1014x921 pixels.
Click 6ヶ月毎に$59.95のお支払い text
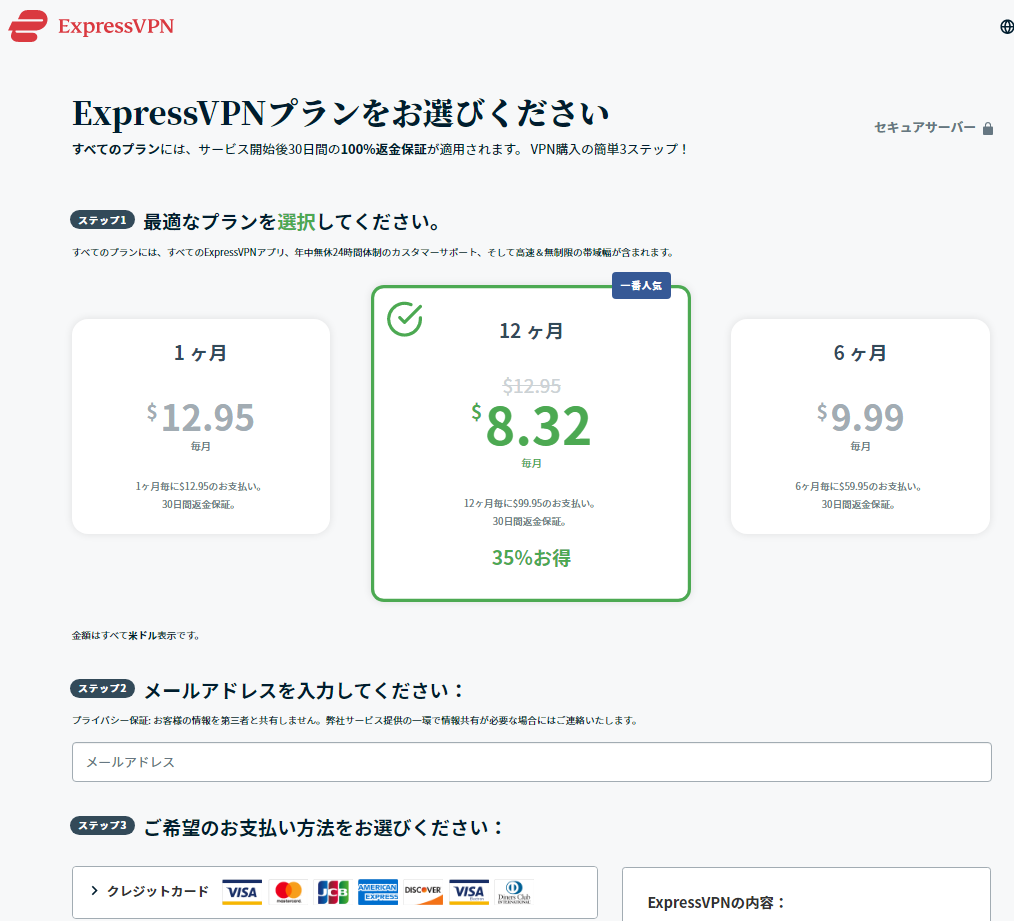(859, 486)
